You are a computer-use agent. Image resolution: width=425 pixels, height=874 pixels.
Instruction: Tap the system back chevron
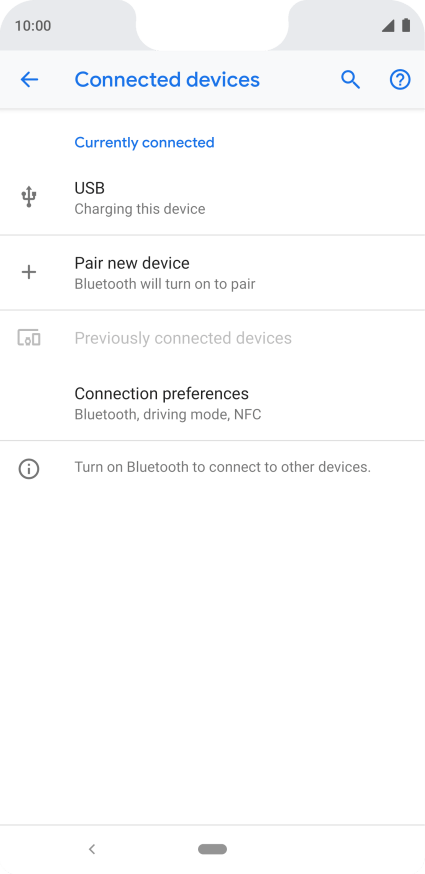(92, 849)
